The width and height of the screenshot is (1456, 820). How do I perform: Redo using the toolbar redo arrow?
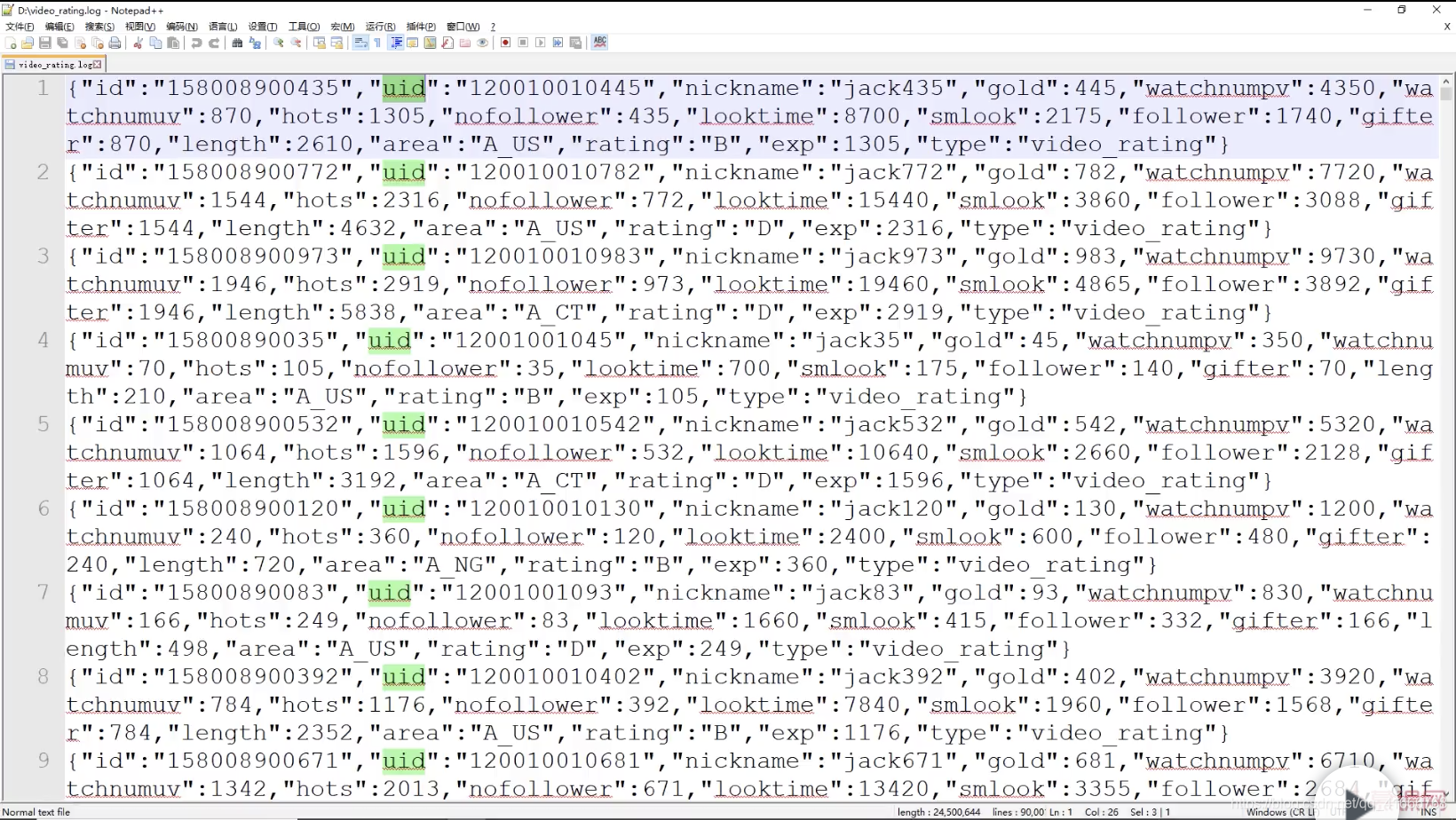point(214,43)
